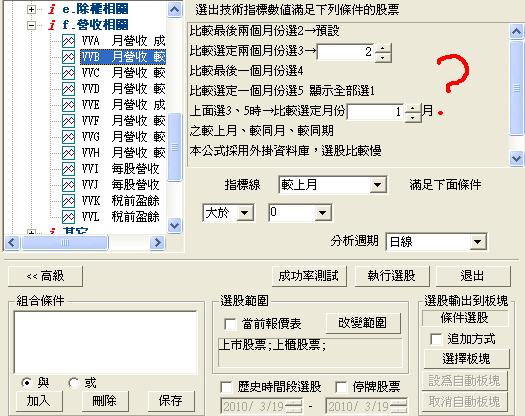
Task: Click the red info icon for f.營收相關
Action: tap(52, 25)
